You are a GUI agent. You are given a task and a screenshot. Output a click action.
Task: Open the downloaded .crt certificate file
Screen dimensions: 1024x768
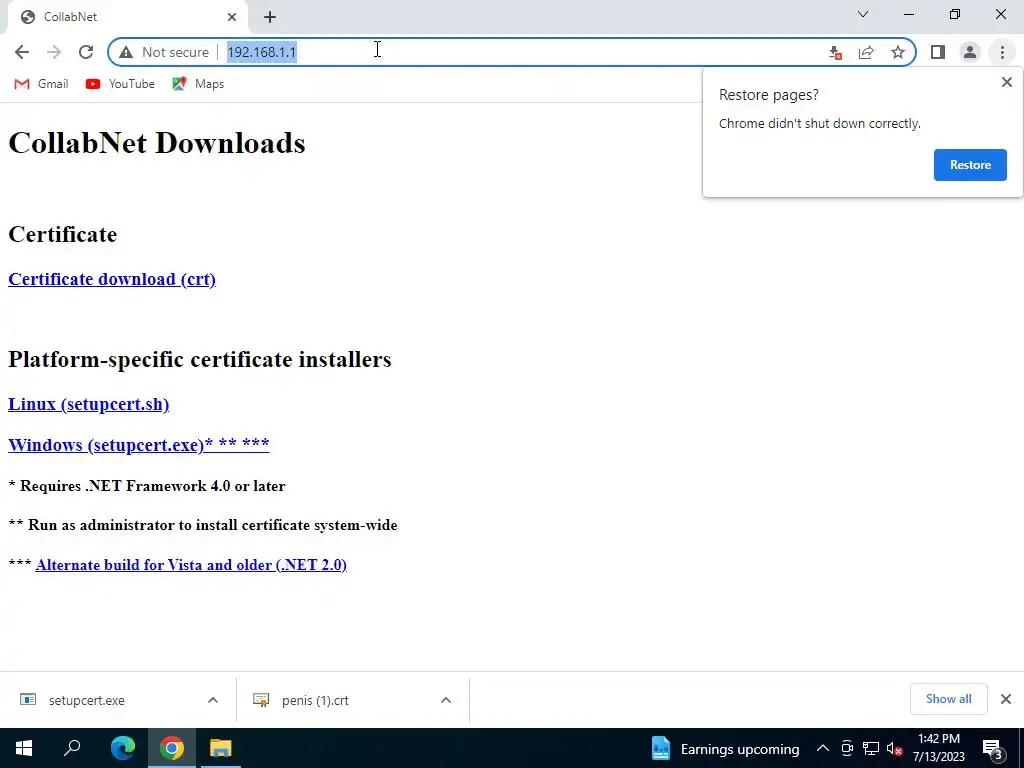315,700
